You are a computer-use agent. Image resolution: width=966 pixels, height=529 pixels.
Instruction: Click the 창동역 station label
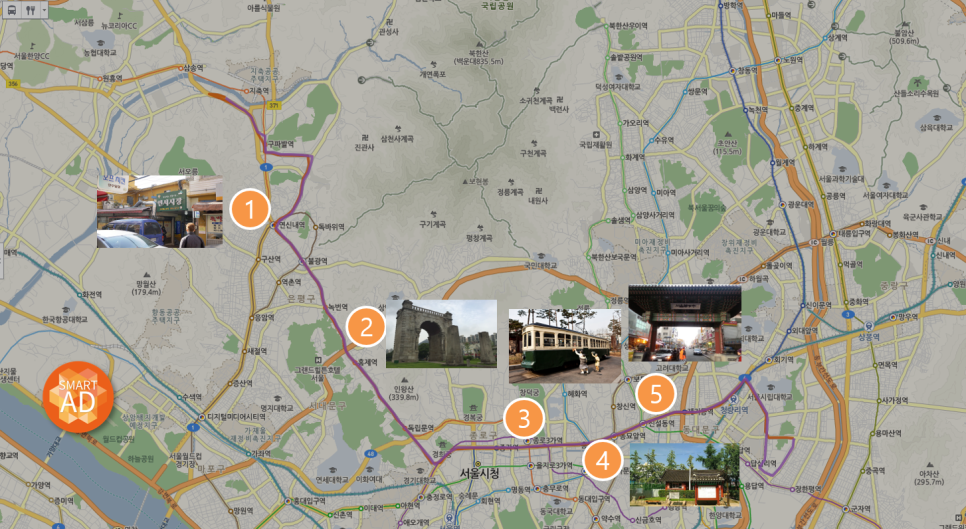pyautogui.click(x=748, y=70)
